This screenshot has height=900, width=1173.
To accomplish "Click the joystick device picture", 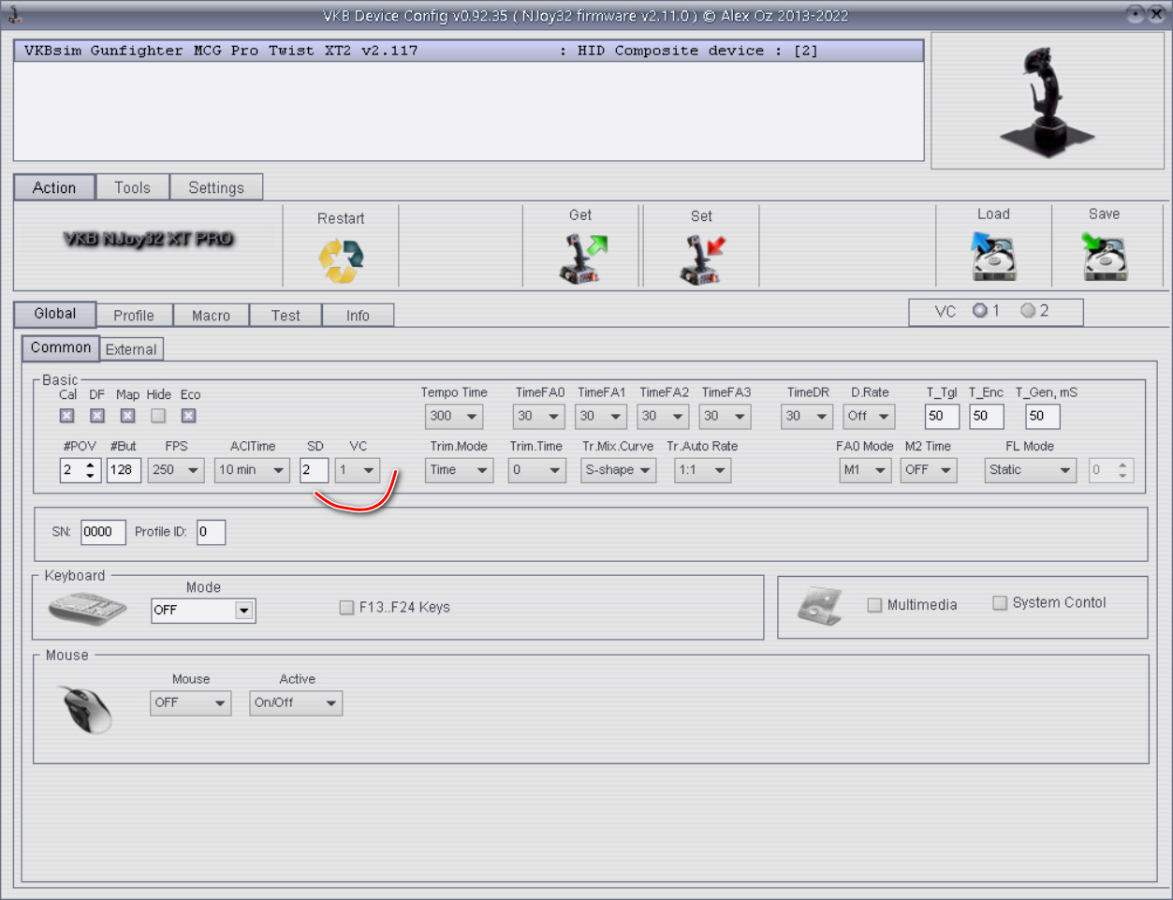I will point(1046,102).
